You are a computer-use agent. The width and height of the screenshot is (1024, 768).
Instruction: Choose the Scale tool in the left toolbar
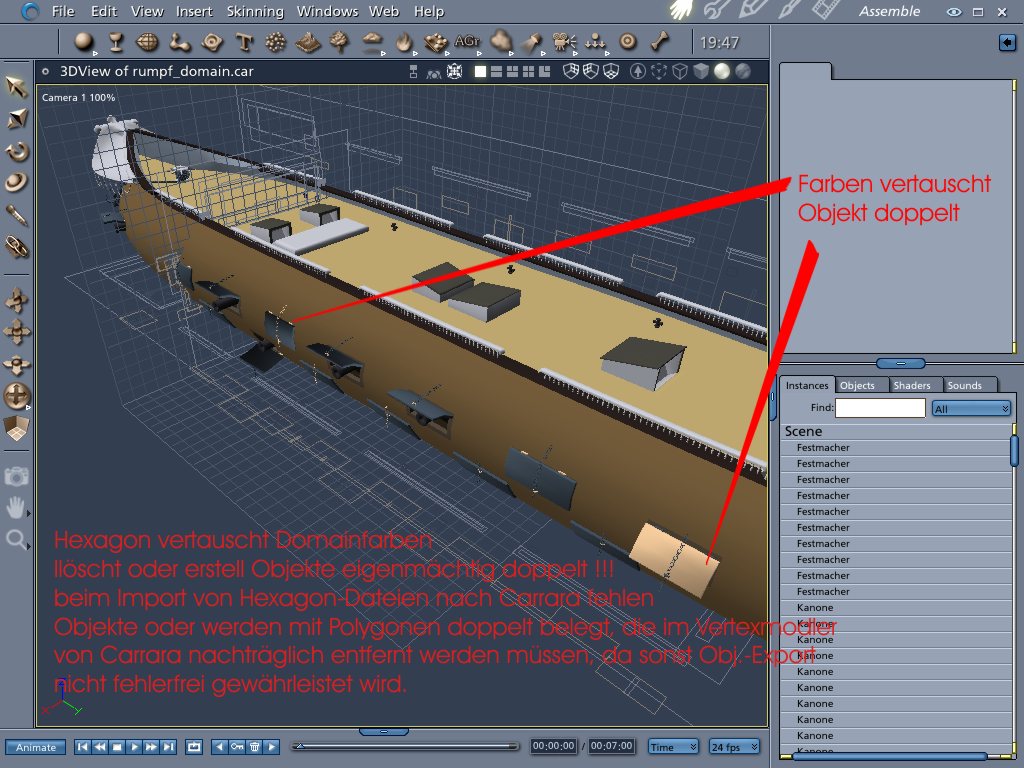click(x=16, y=118)
